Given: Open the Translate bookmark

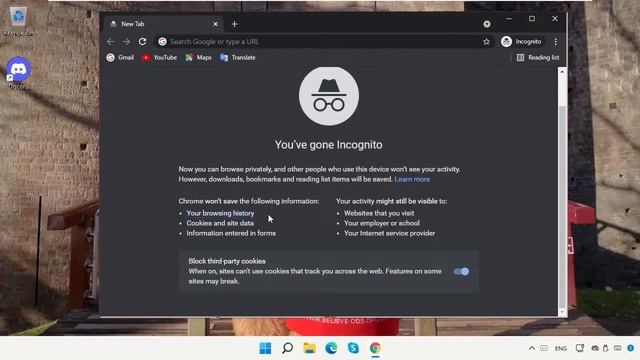Looking at the screenshot, I should 238,58.
